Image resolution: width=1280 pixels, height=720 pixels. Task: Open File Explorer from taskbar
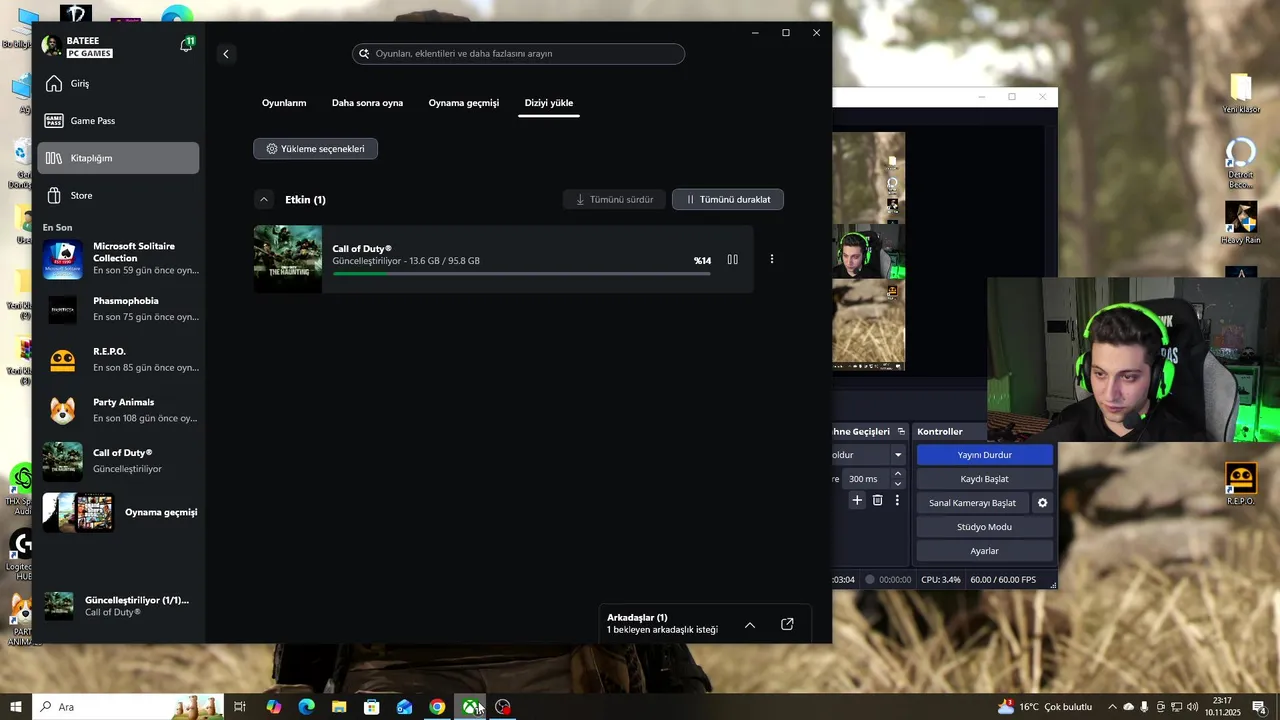pos(339,707)
